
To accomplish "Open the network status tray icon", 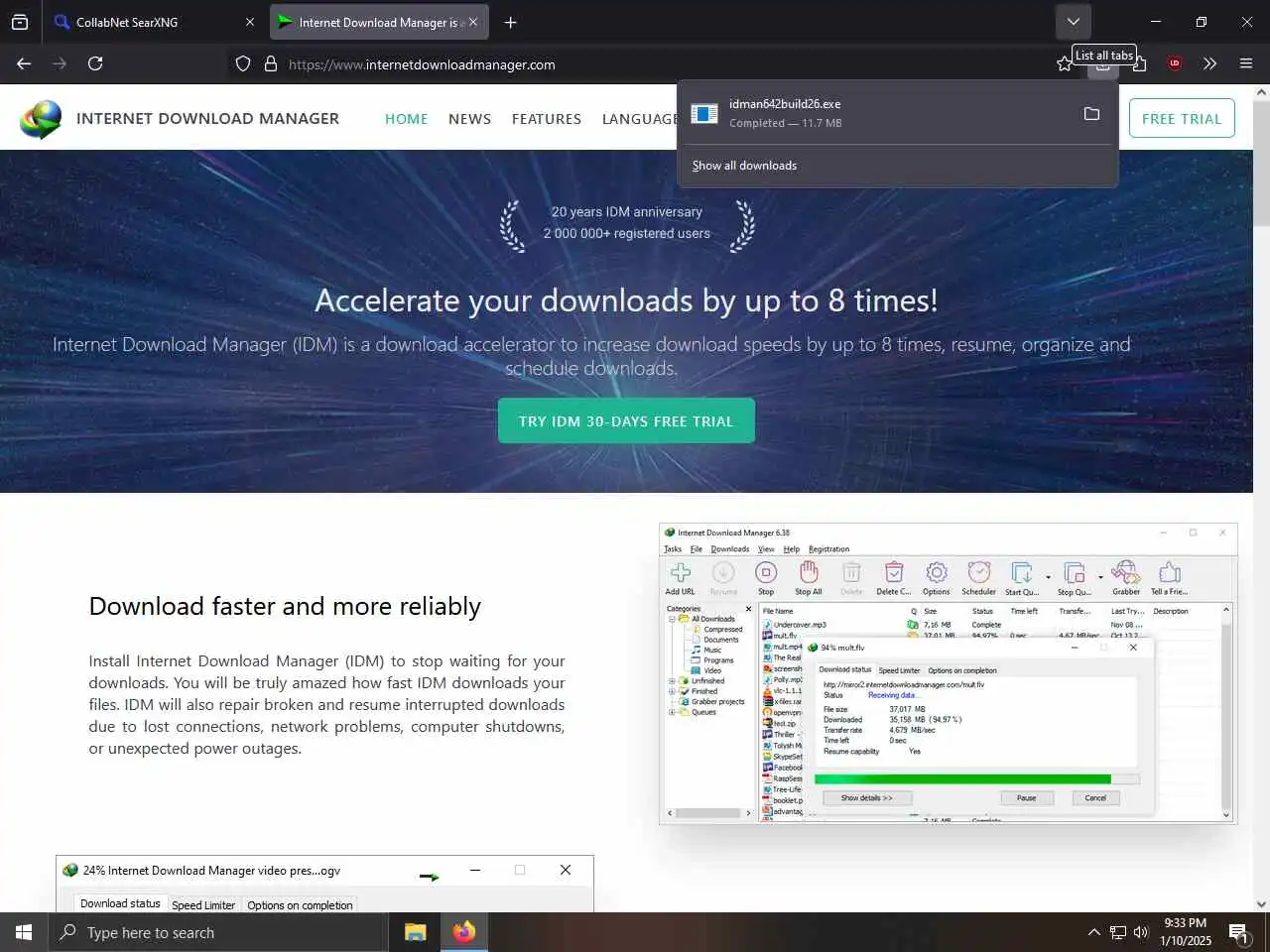I will 1117,932.
